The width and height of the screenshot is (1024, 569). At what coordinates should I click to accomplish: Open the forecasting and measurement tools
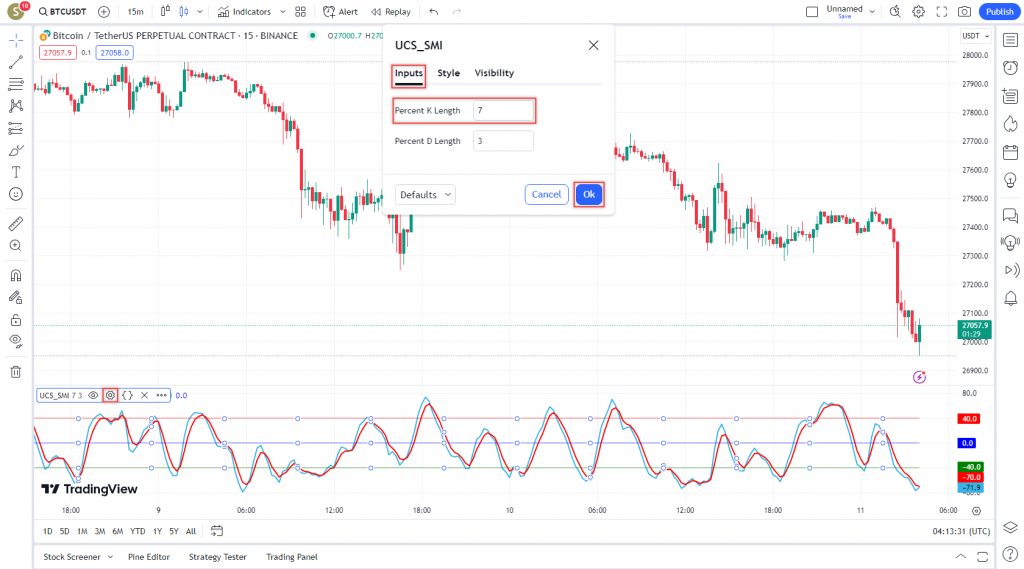(x=16, y=128)
